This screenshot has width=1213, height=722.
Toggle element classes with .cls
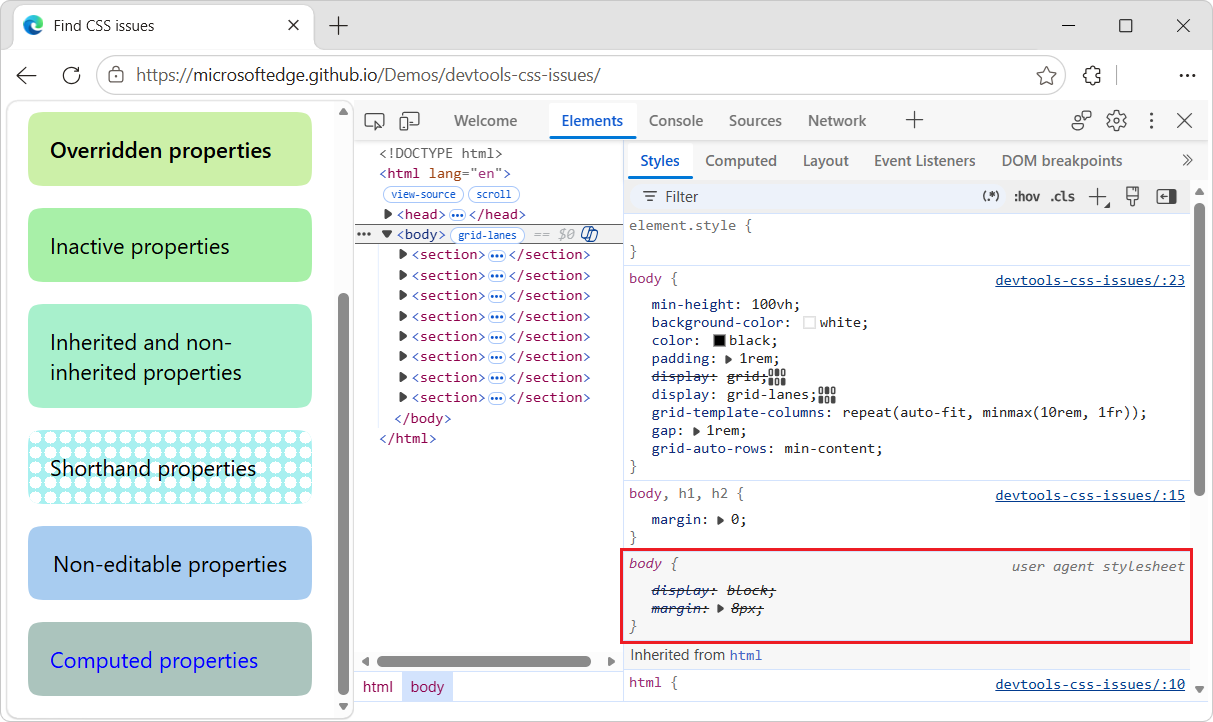(1063, 196)
